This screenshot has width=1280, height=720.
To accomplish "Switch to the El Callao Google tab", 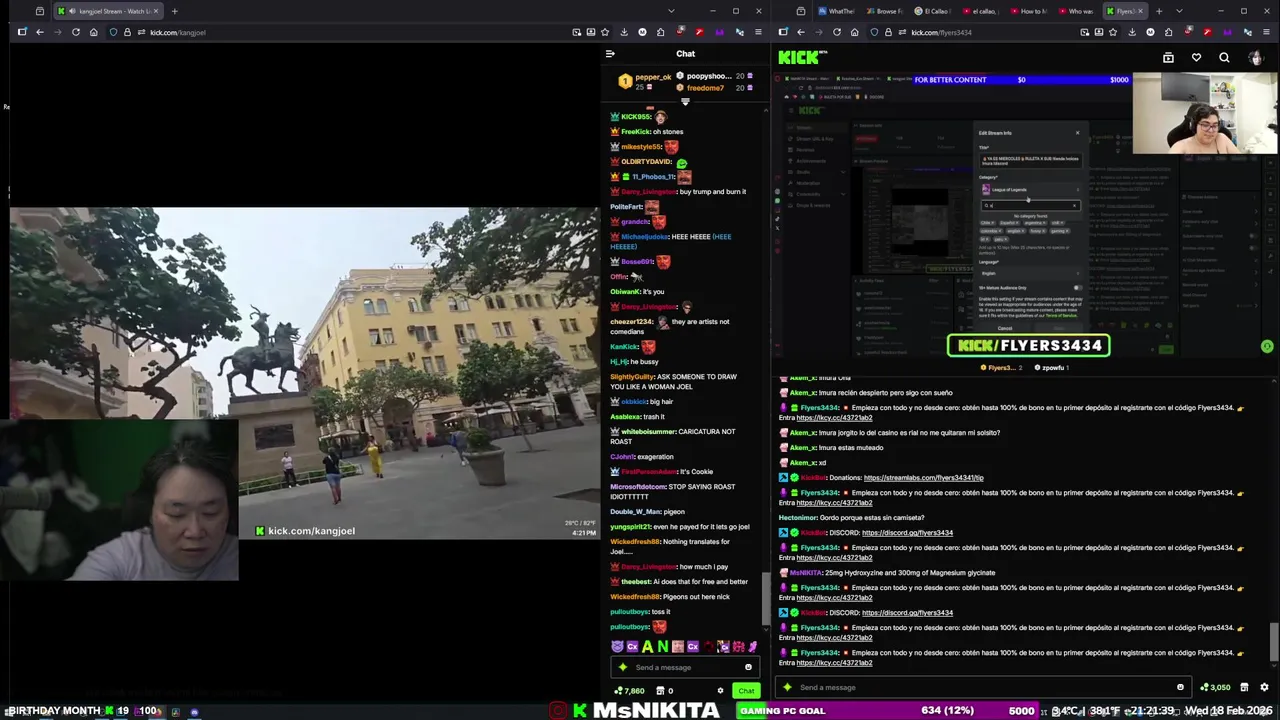I will coord(932,11).
